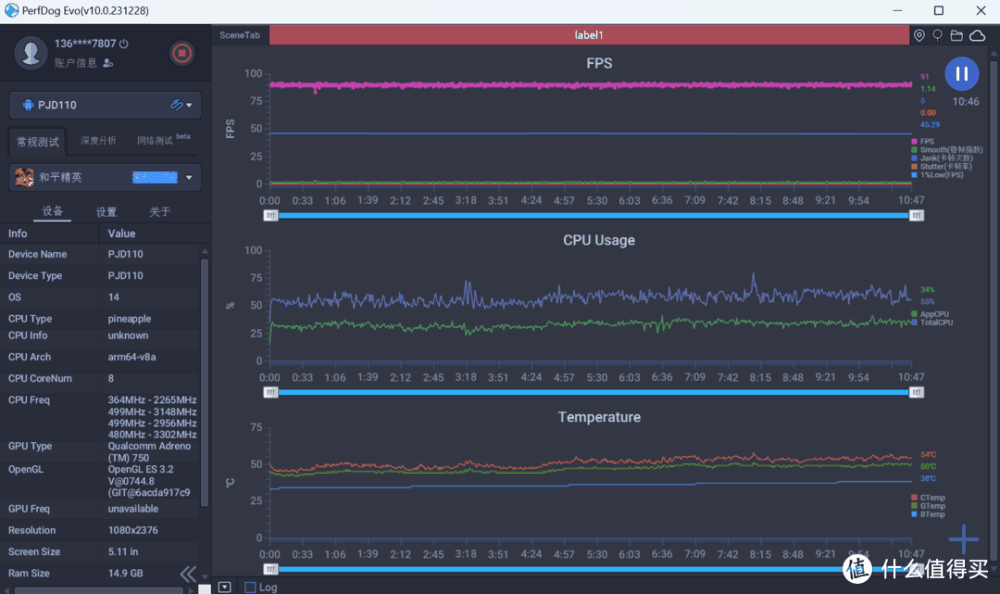Pause the performance test timer
Screen dimensions: 1000x594
tap(961, 73)
